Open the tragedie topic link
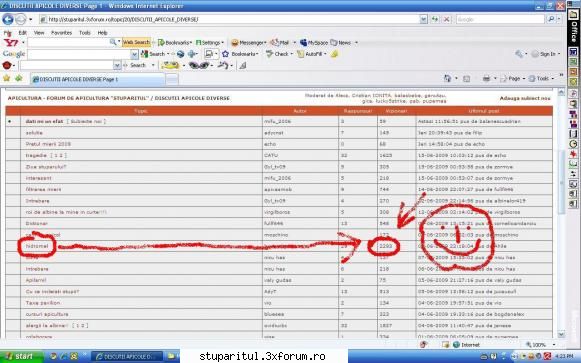The width and height of the screenshot is (581, 363). pos(36,155)
